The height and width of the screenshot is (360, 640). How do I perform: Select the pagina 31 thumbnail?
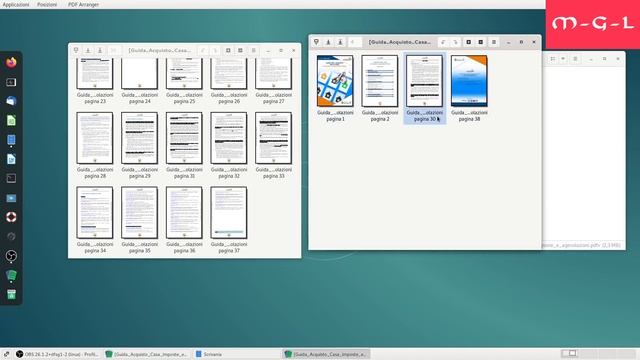click(184, 138)
